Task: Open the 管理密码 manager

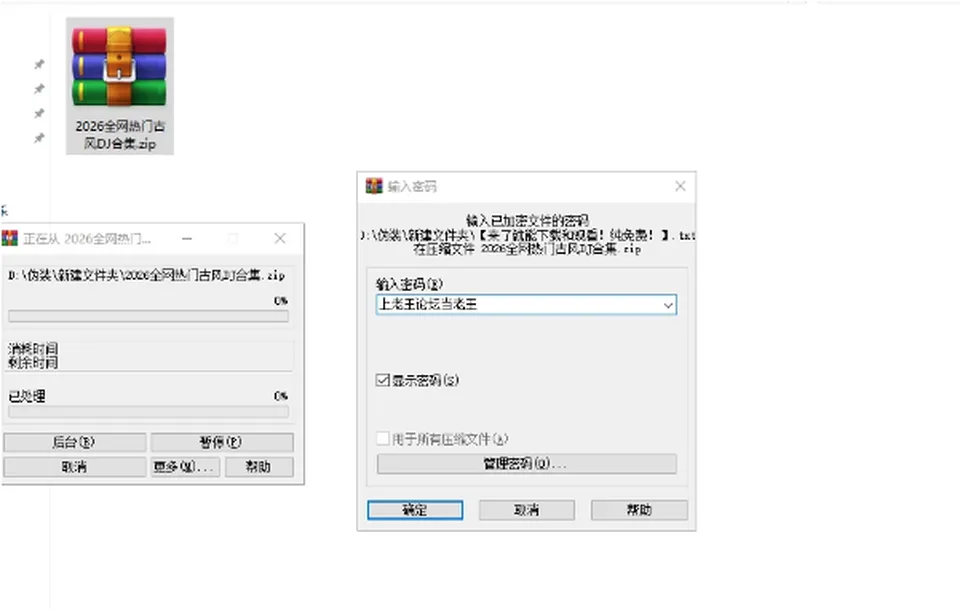Action: point(527,464)
